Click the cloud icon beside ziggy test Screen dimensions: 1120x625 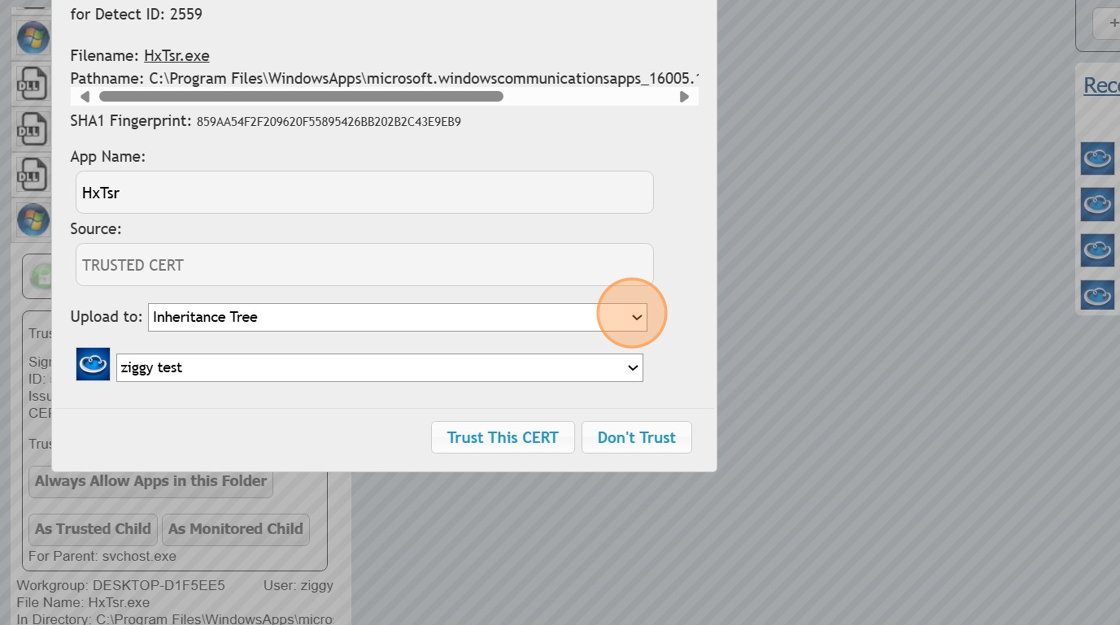point(93,365)
